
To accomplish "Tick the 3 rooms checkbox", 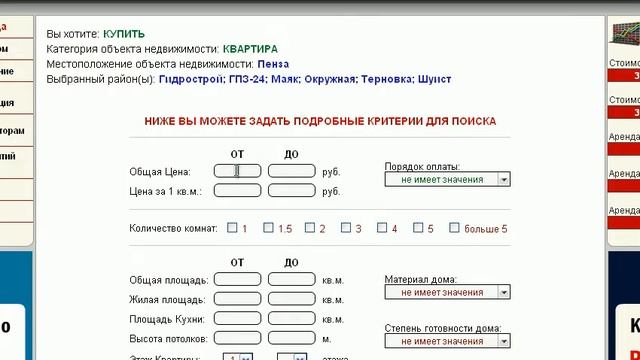I will (x=346, y=228).
